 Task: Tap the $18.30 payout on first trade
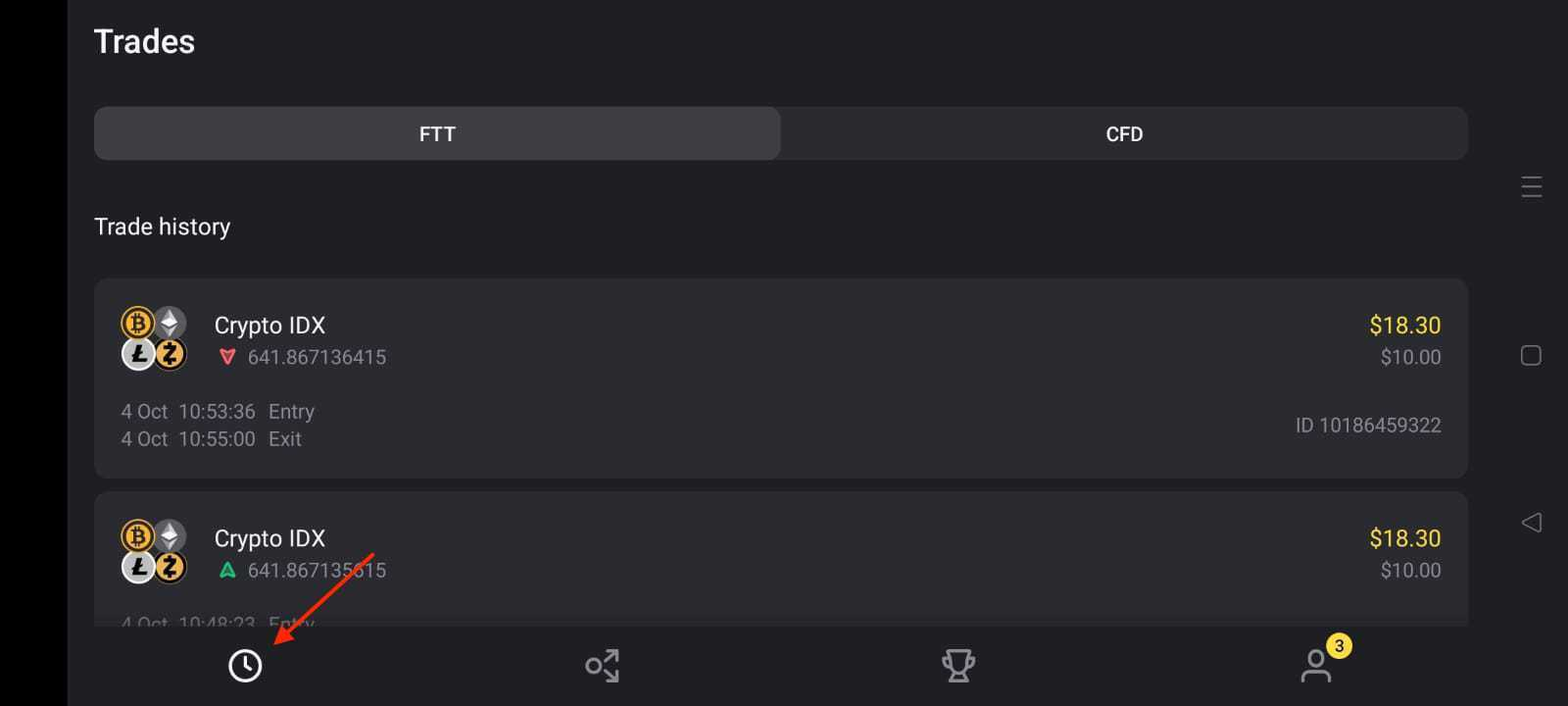(1404, 326)
